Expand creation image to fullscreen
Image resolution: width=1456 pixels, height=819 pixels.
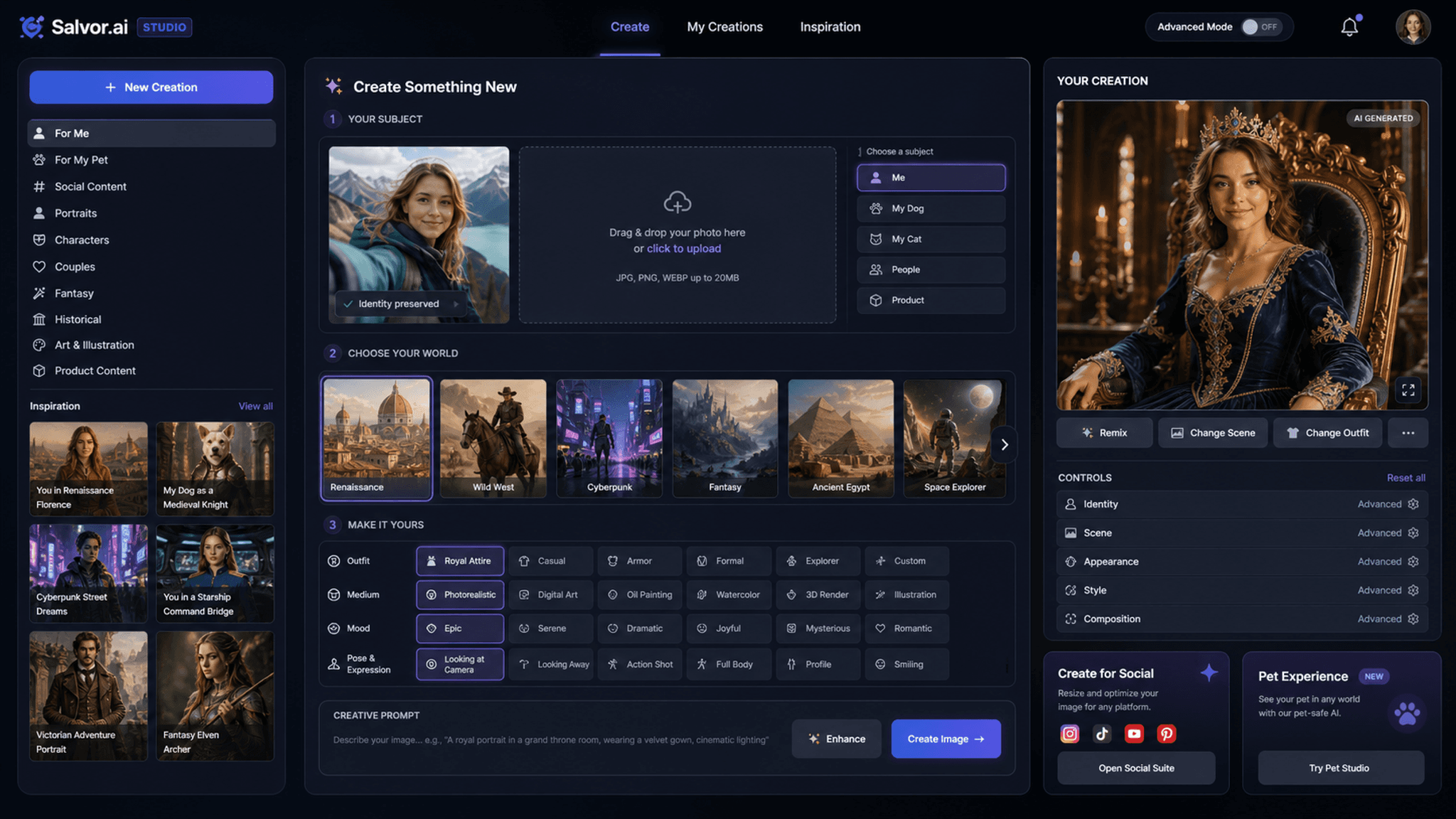click(1408, 390)
